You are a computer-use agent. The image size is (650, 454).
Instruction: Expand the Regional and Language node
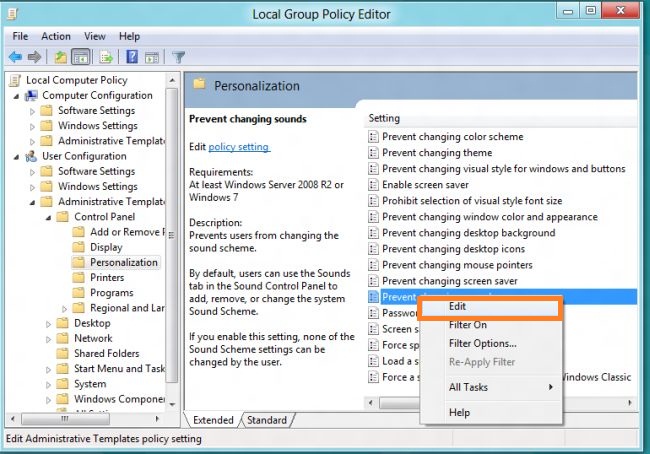pos(64,308)
